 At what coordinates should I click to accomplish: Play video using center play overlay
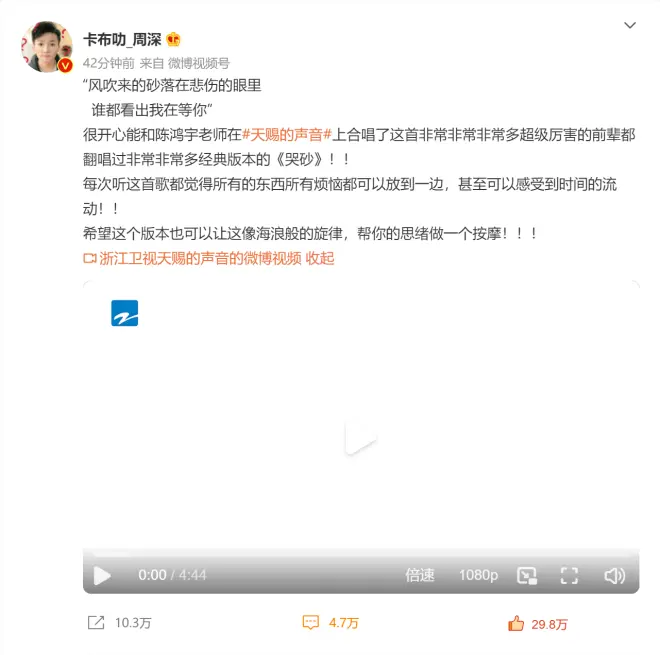pos(359,438)
